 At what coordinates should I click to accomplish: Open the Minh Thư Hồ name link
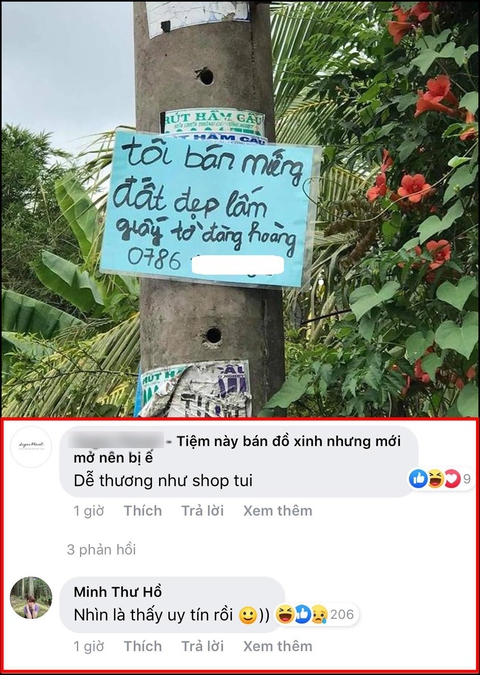118,592
